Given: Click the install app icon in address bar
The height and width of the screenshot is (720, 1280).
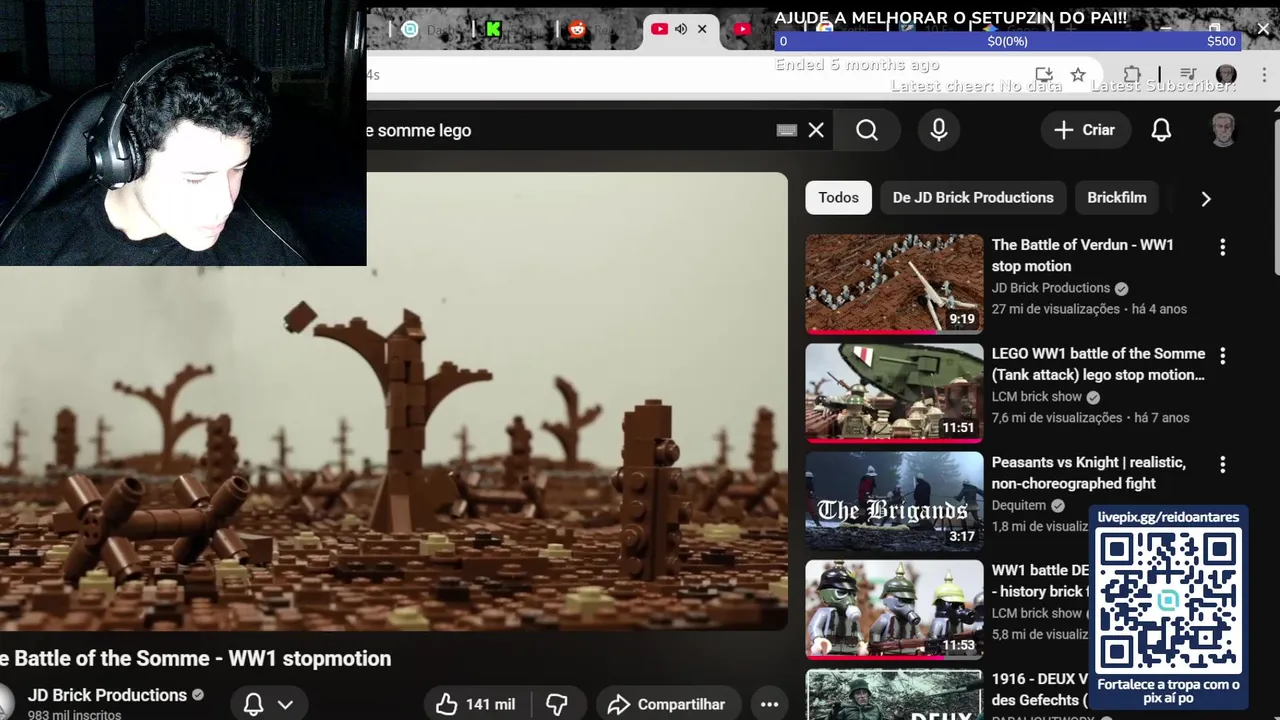Looking at the screenshot, I should 1044,75.
